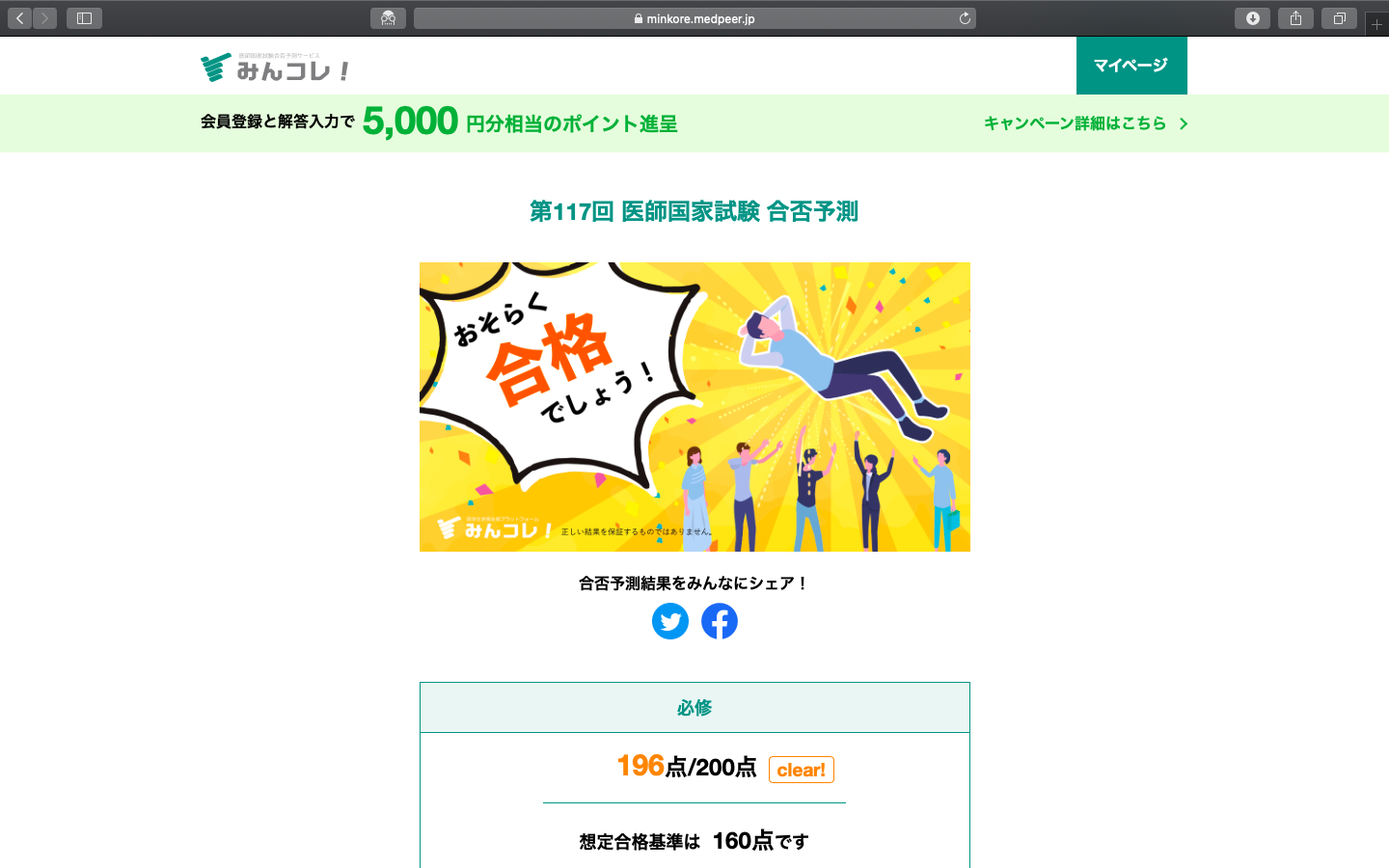The height and width of the screenshot is (868, 1389).
Task: Toggle the Safari sidebar button
Action: click(x=84, y=18)
